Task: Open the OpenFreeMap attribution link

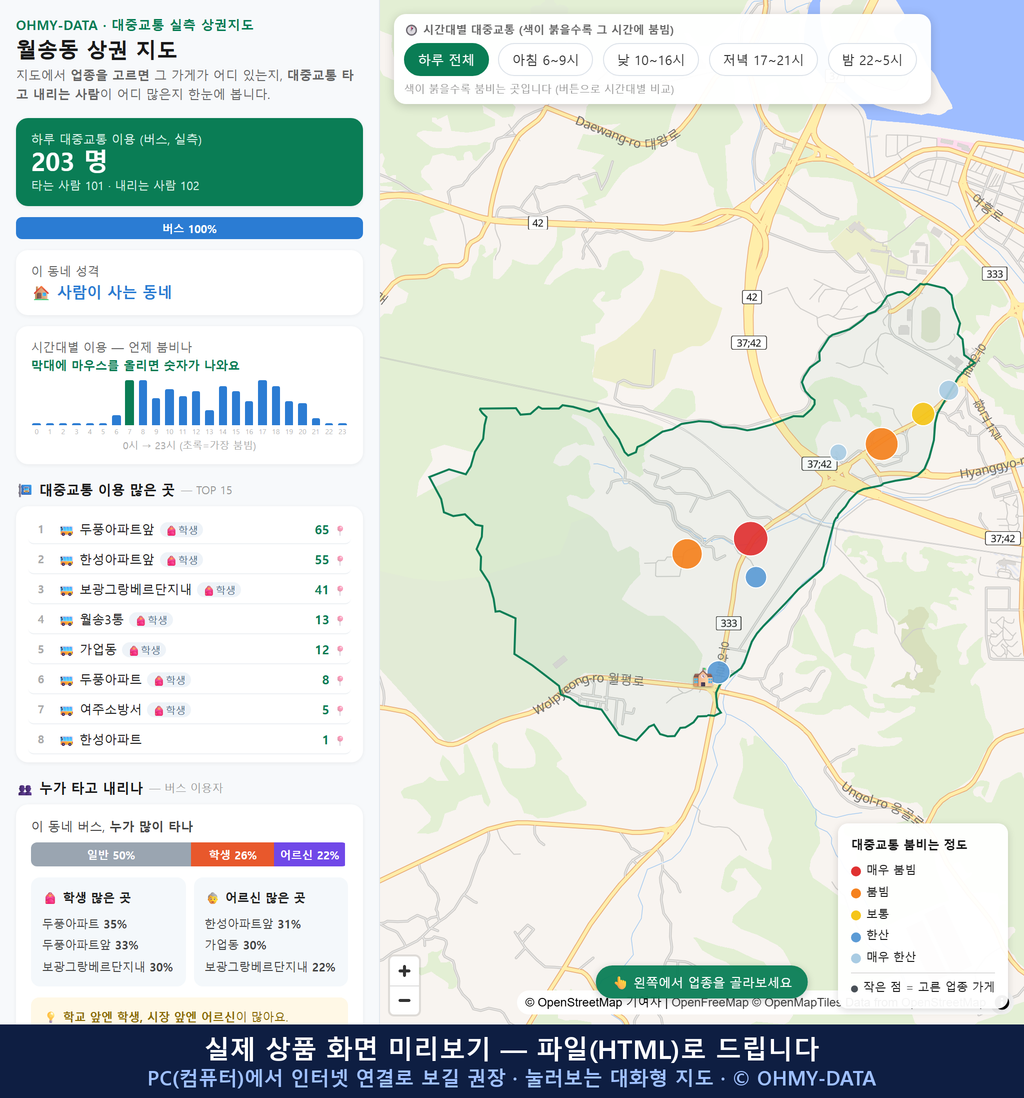Action: pos(710,1003)
